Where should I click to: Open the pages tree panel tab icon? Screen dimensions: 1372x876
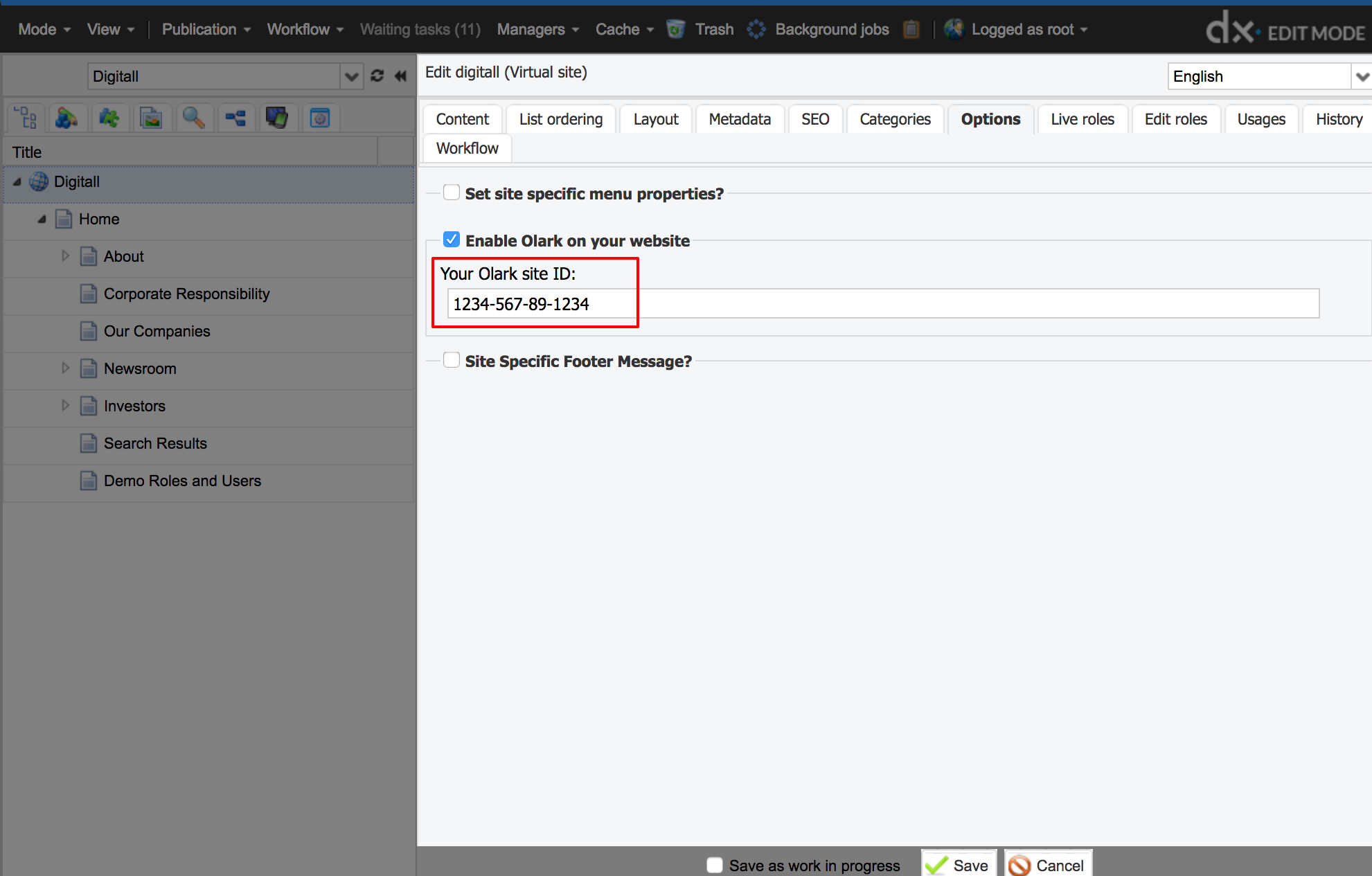[26, 118]
